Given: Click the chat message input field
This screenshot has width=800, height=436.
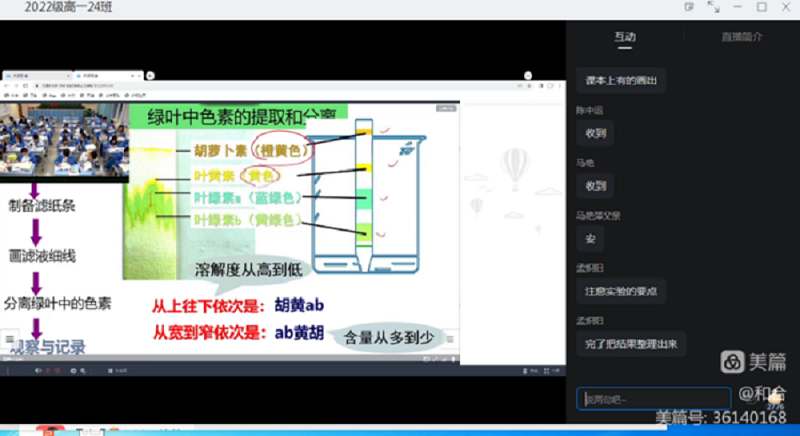Looking at the screenshot, I should click(x=653, y=398).
